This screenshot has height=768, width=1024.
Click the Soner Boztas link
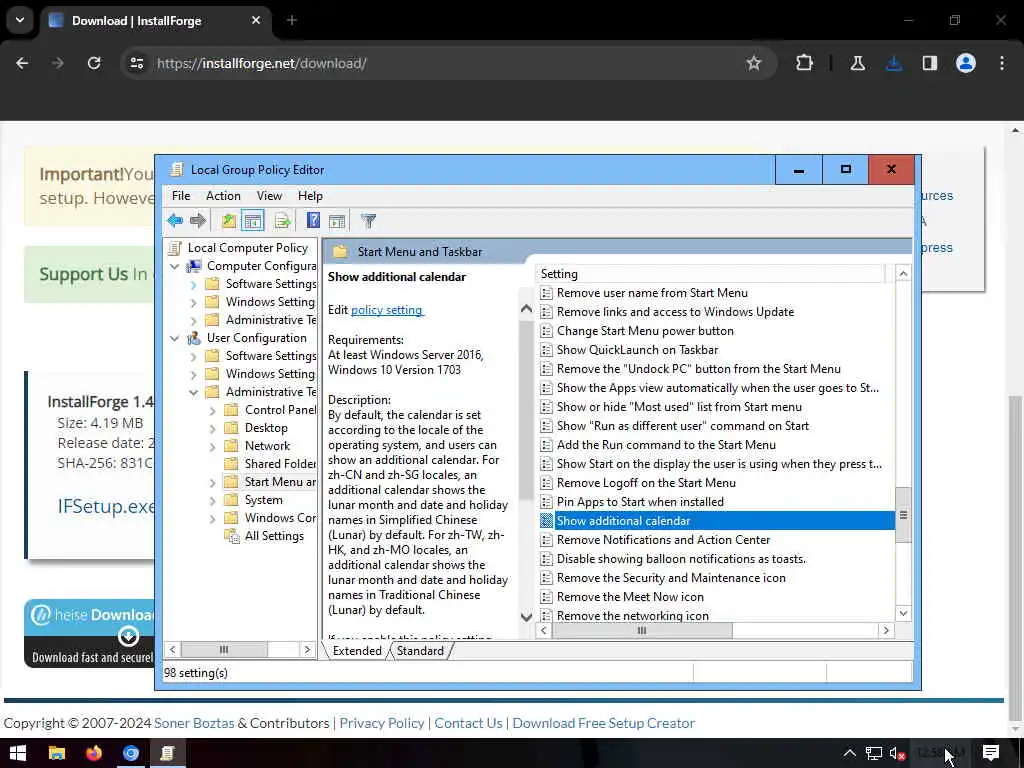point(194,723)
